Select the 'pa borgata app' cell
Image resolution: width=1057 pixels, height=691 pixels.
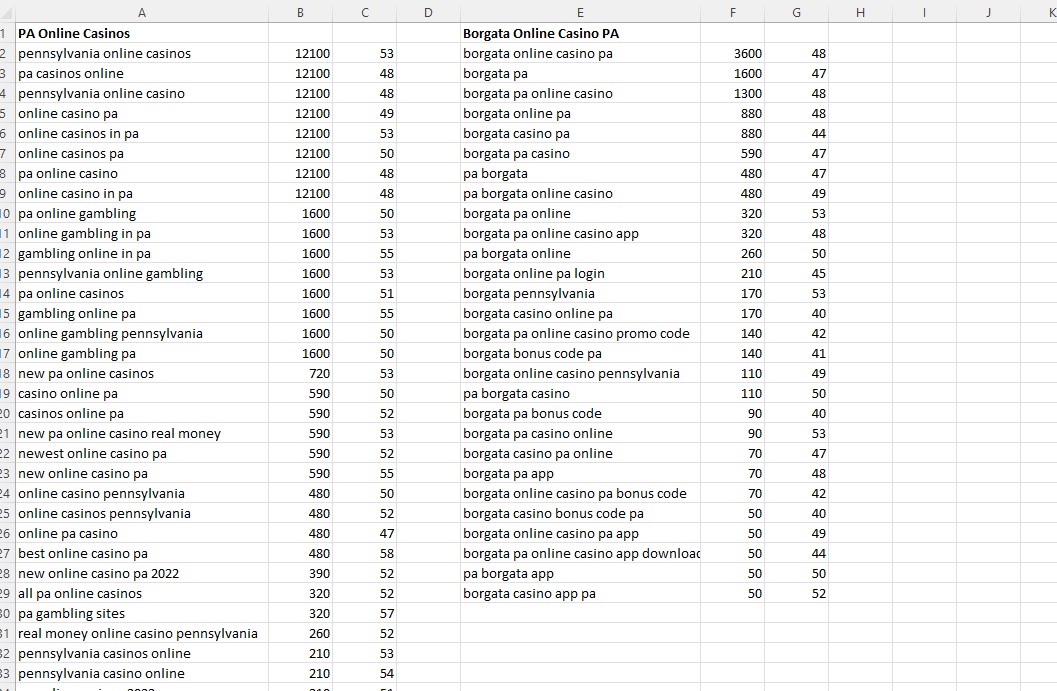pos(580,574)
